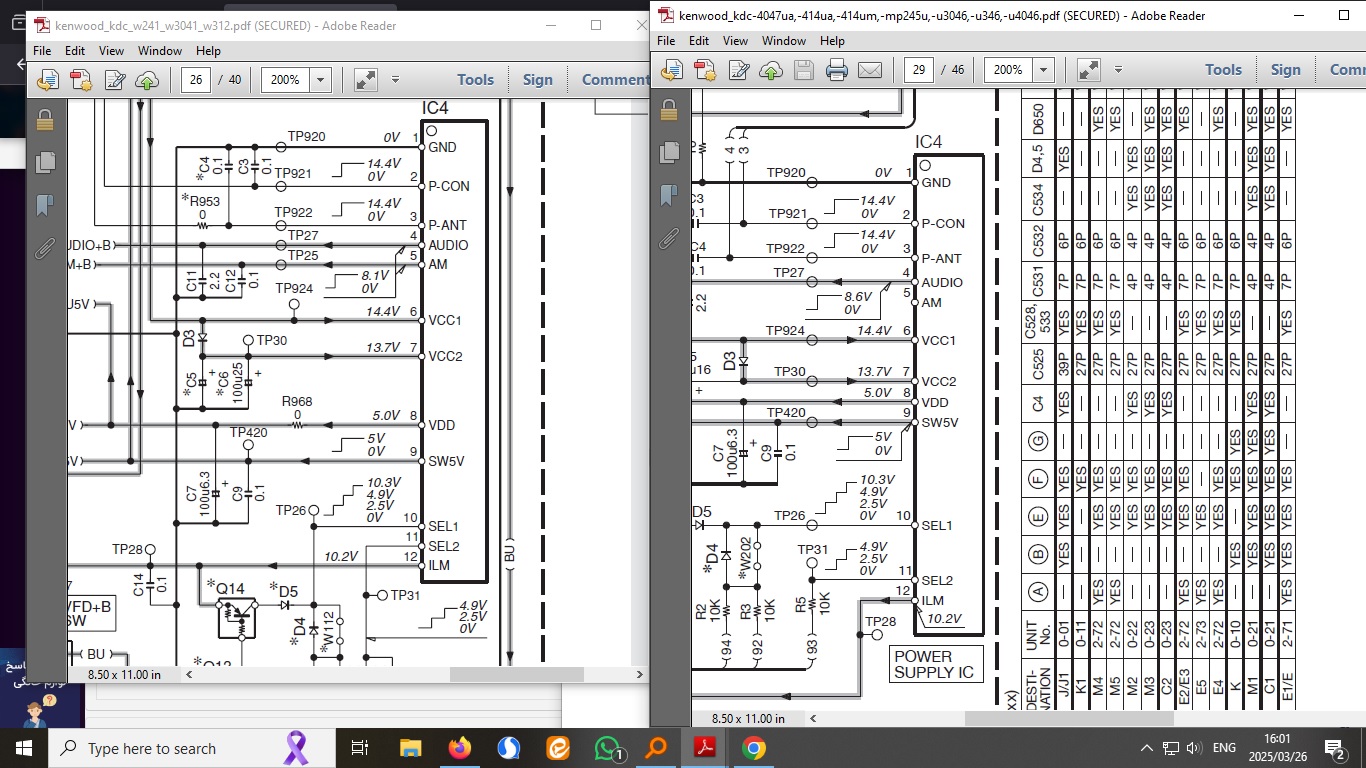1366x768 pixels.
Task: Show bookmarks panel in right window
Action: tap(669, 195)
